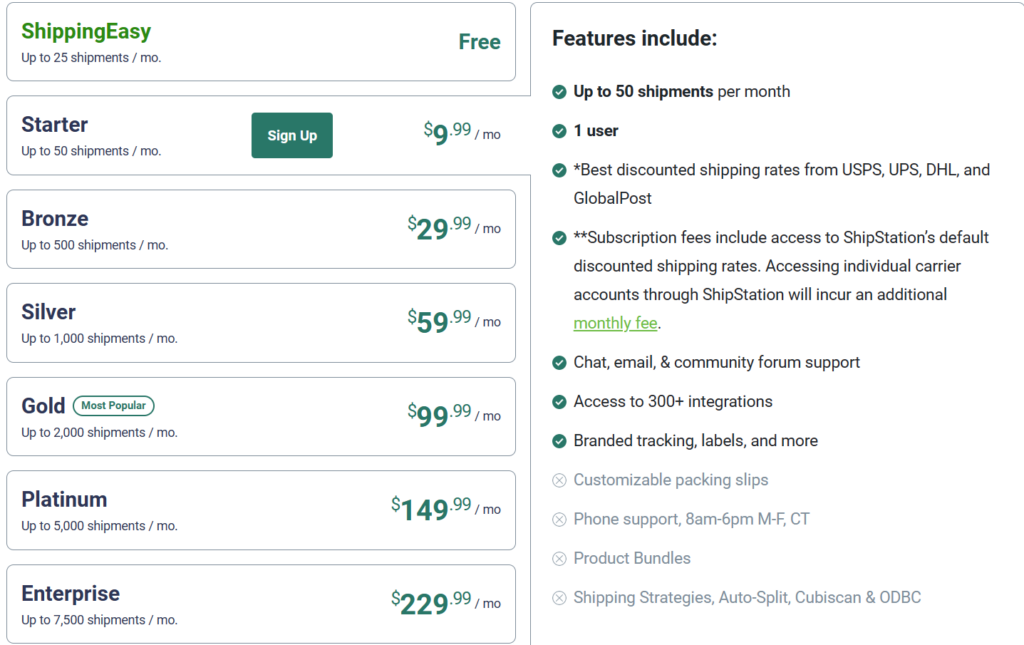Select the Starter plan card

(x=130, y=136)
